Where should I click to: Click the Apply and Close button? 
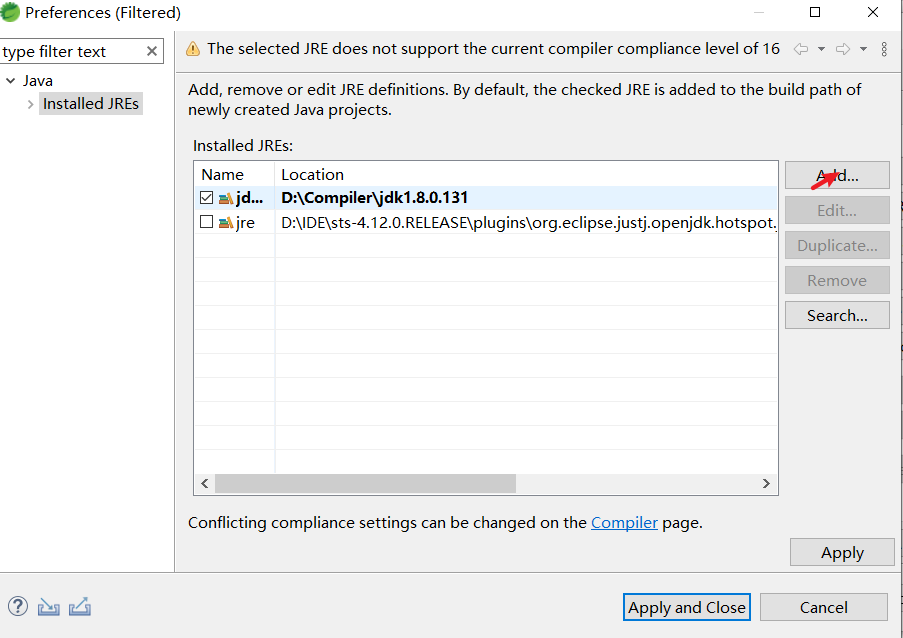pyautogui.click(x=686, y=607)
